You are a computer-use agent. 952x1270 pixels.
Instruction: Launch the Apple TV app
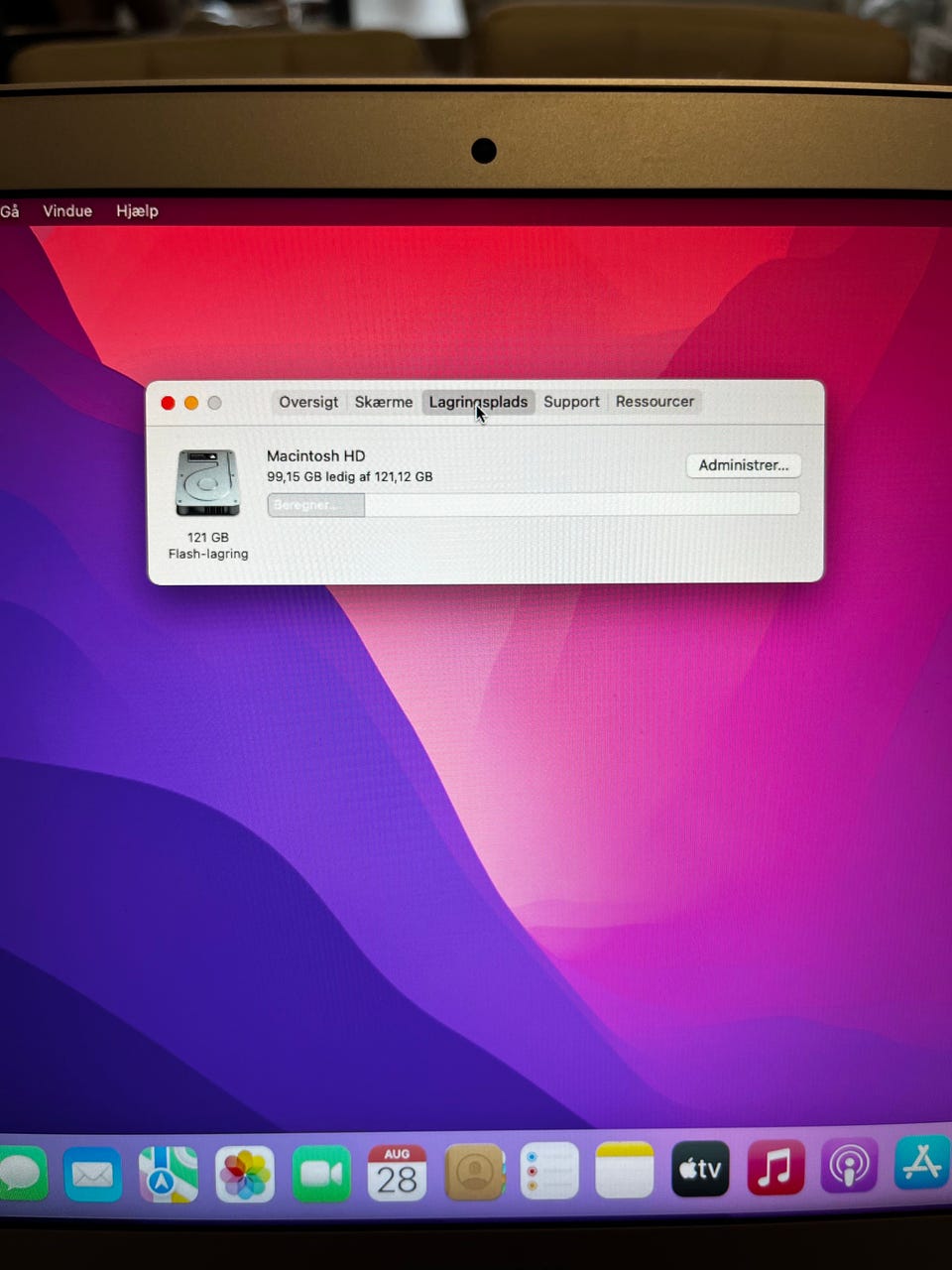point(700,1169)
